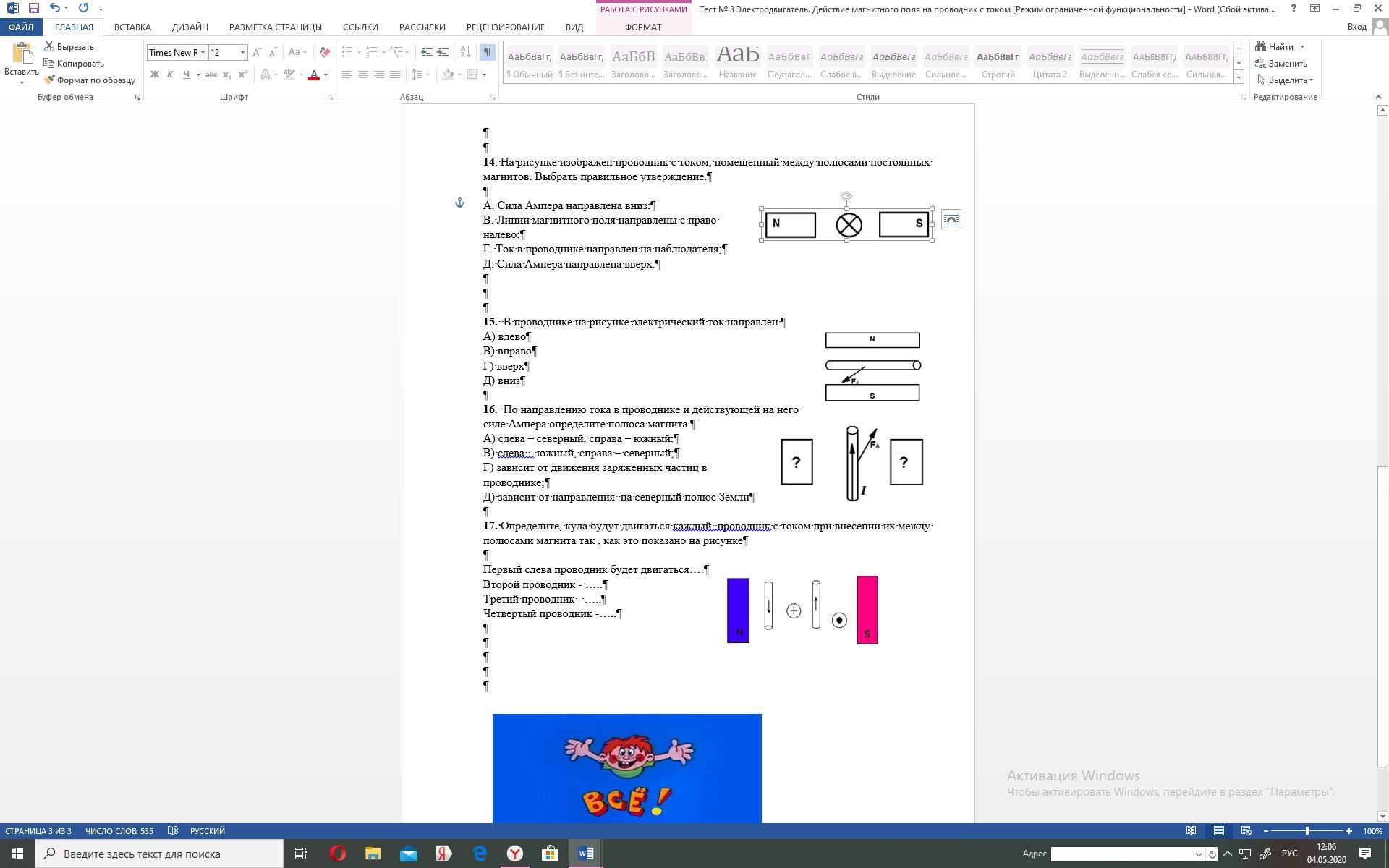Click the increase indent icon
This screenshot has width=1389, height=868.
[443, 52]
